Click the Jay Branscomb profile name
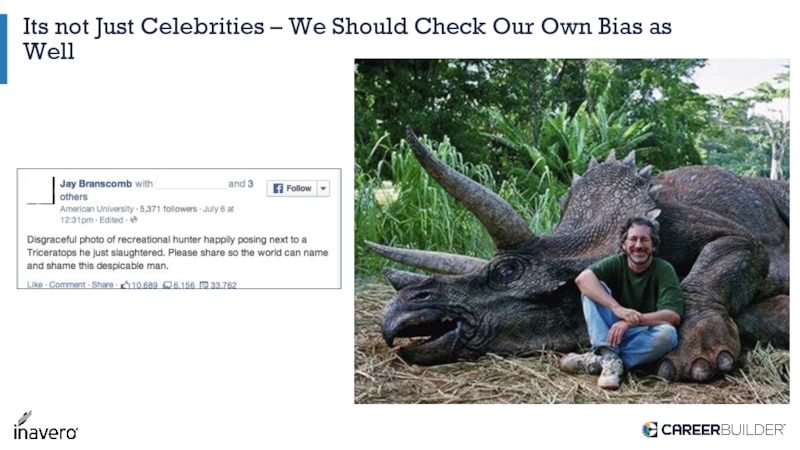Screen dimensions: 800x450 coord(96,184)
